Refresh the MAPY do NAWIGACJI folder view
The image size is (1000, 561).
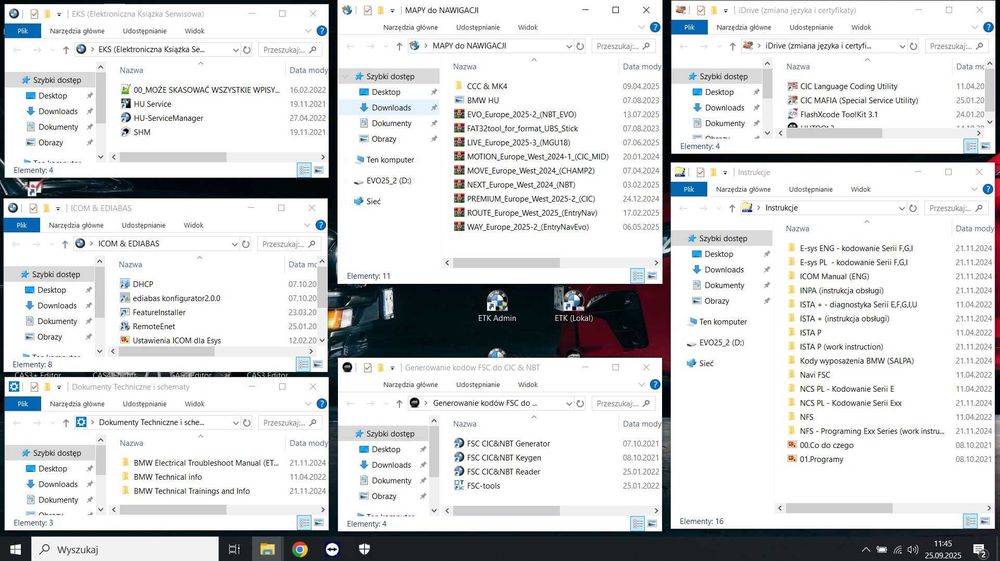[580, 46]
